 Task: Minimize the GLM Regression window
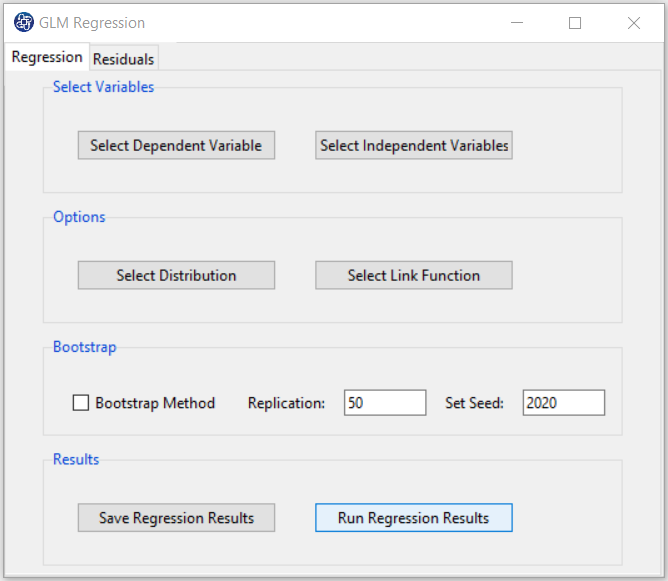(517, 23)
